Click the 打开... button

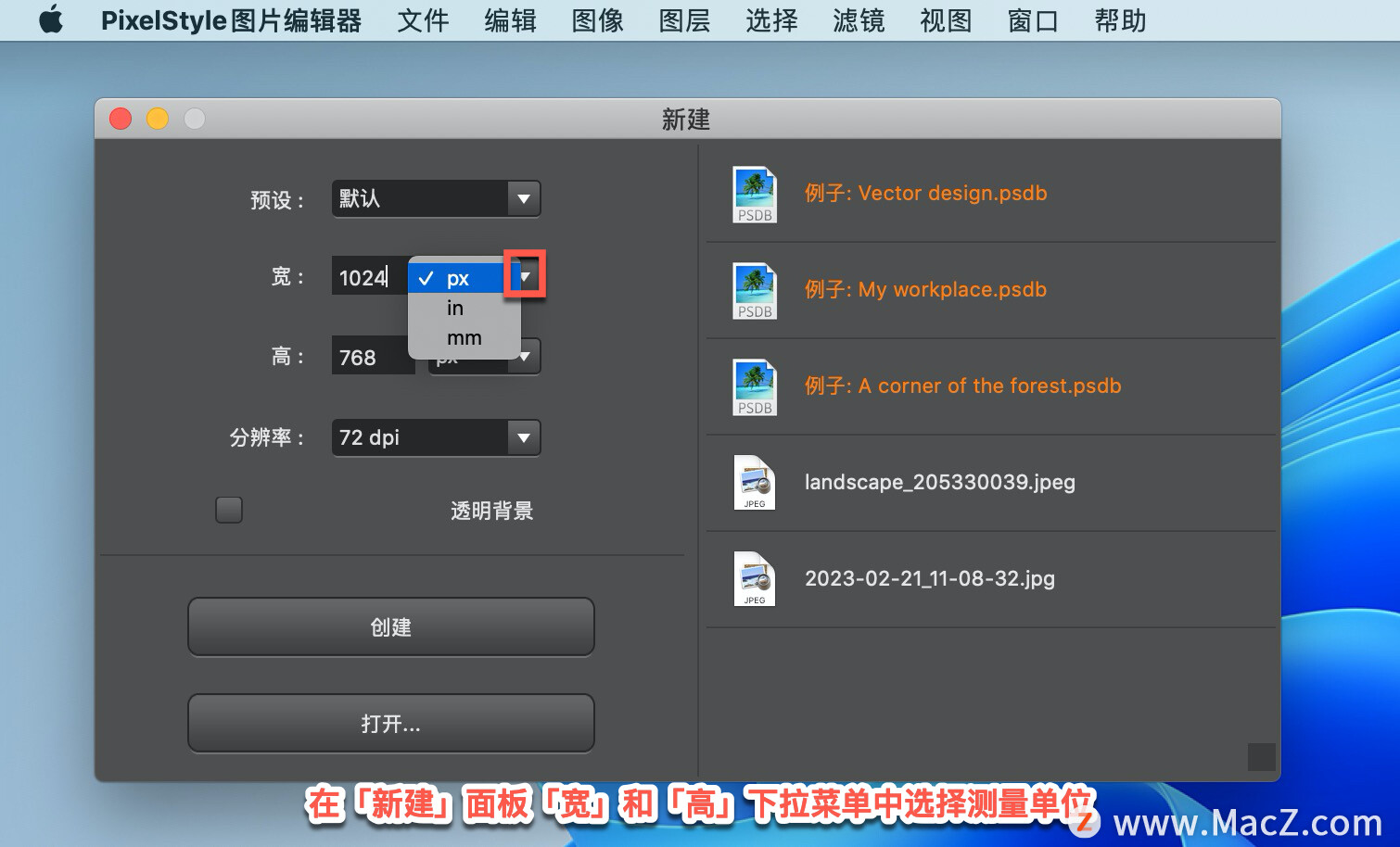point(390,724)
